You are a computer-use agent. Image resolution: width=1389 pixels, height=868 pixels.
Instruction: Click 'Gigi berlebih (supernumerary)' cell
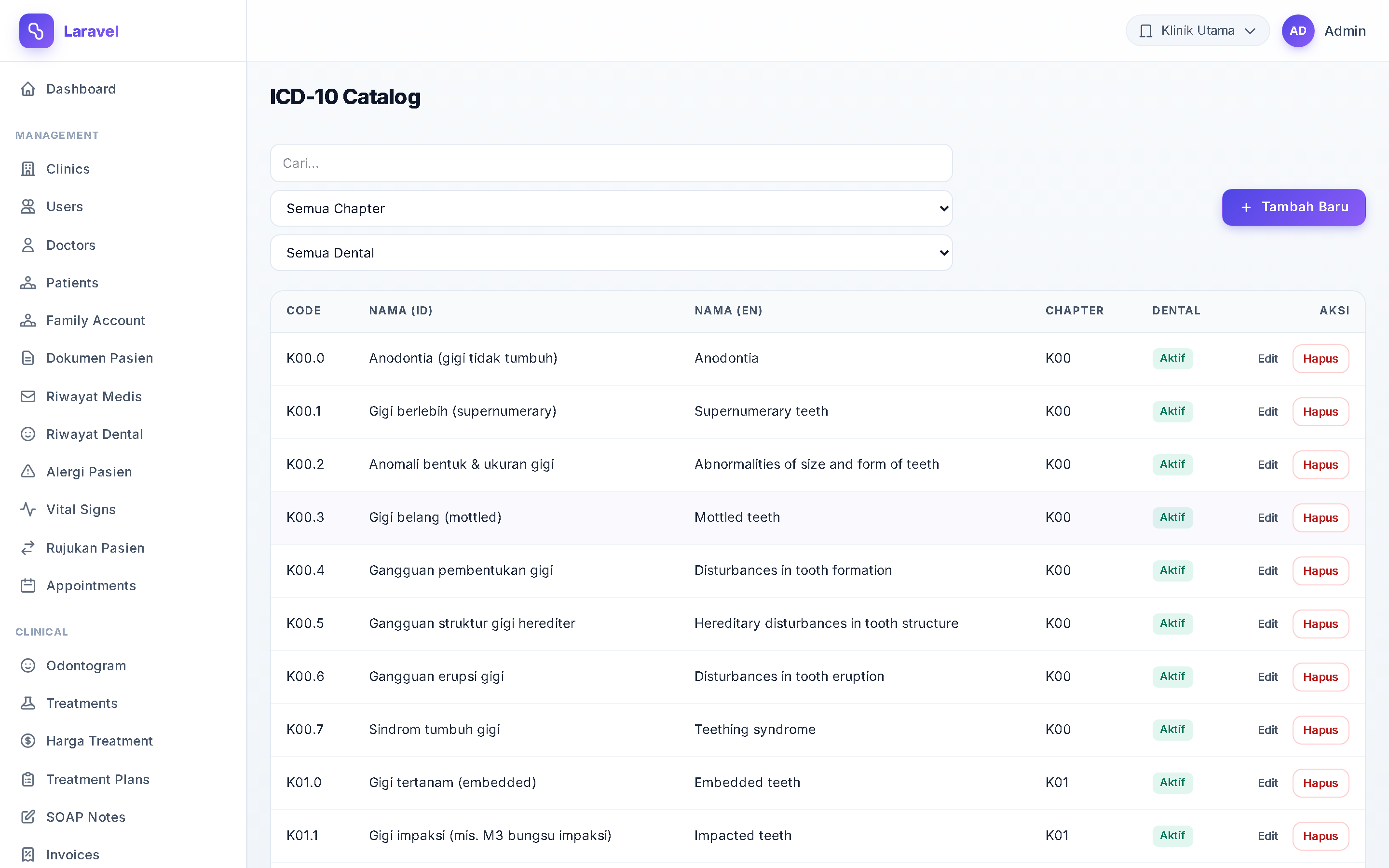tap(463, 411)
